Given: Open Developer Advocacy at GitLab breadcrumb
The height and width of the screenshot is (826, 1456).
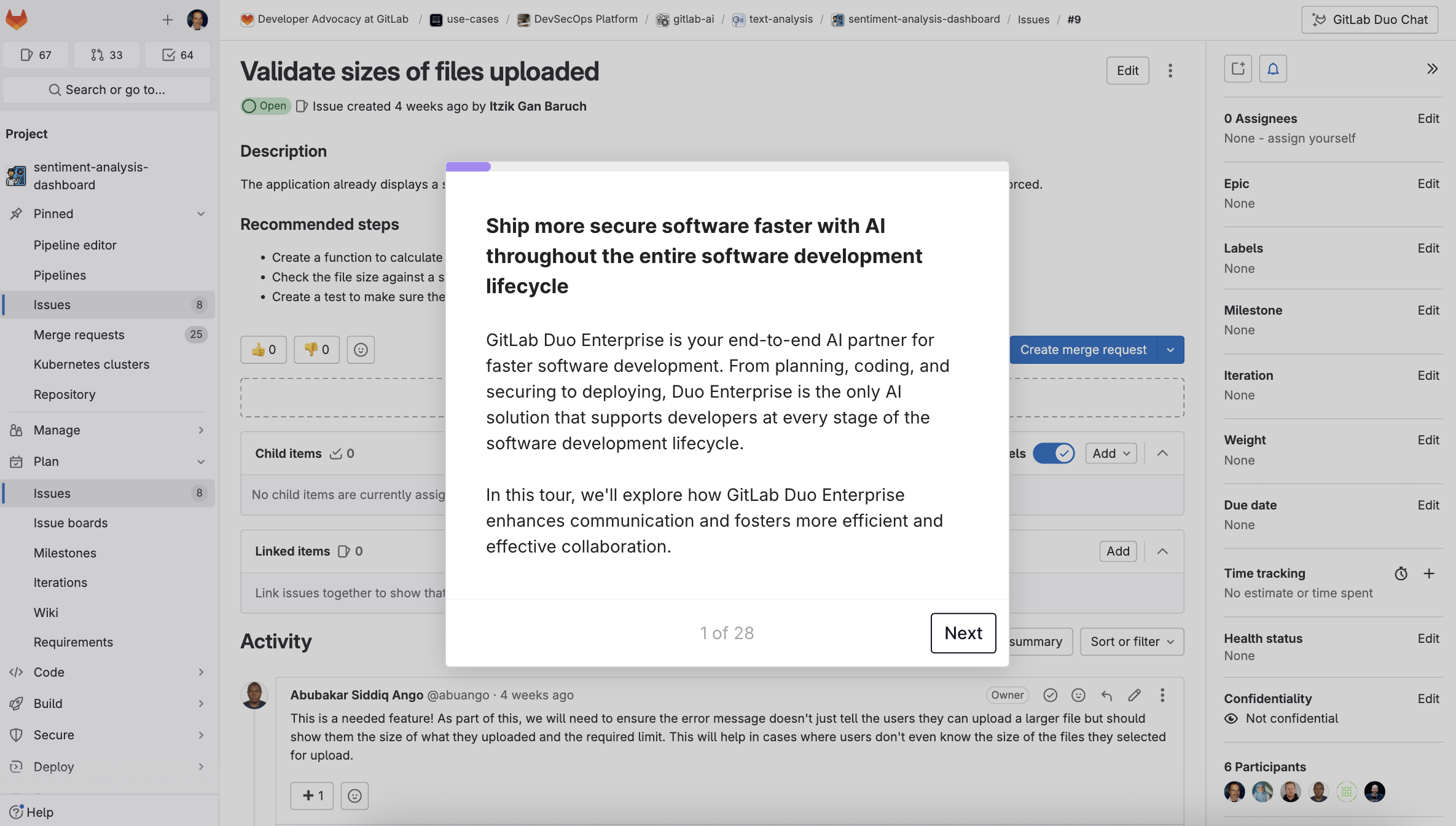Looking at the screenshot, I should (324, 20).
